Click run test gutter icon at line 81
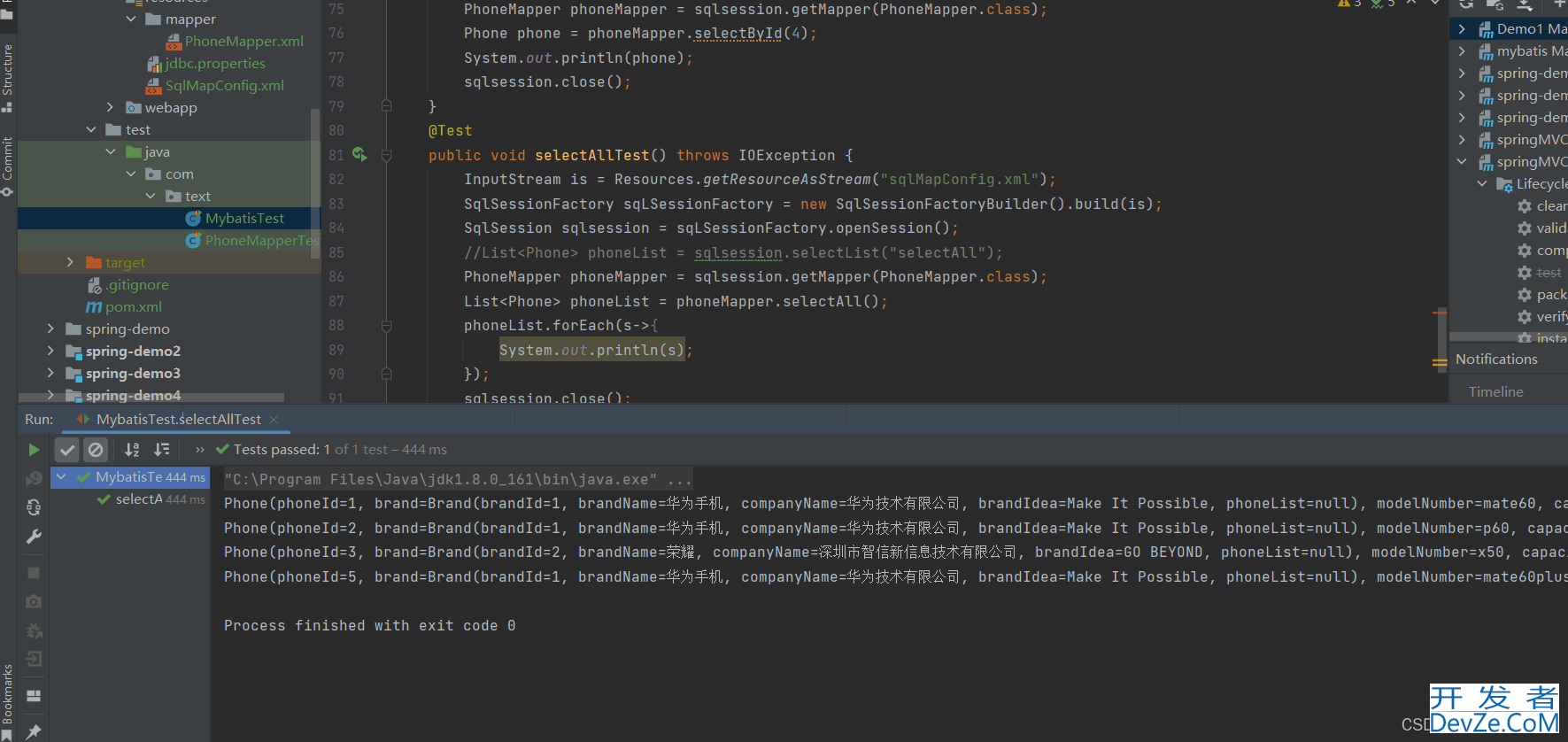Viewport: 1568px width, 742px height. pyautogui.click(x=359, y=154)
